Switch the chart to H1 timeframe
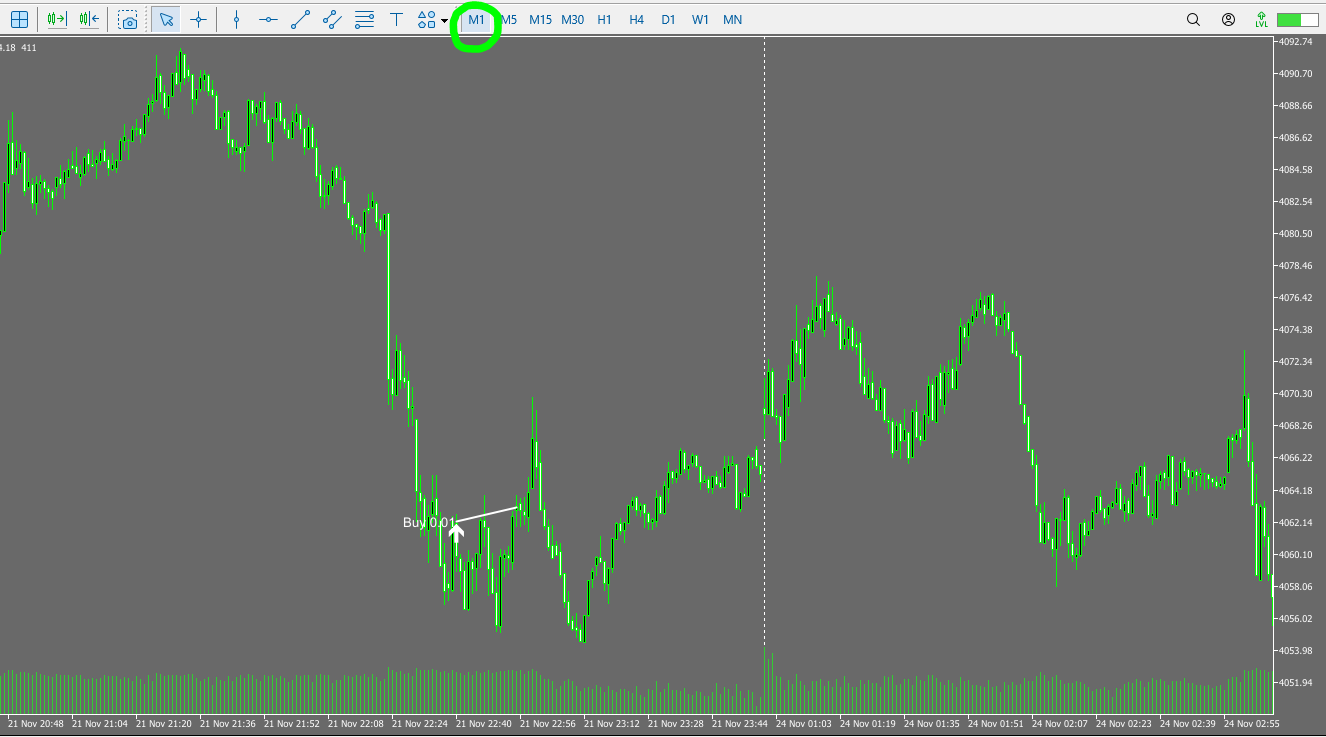1326x737 pixels. pyautogui.click(x=604, y=19)
